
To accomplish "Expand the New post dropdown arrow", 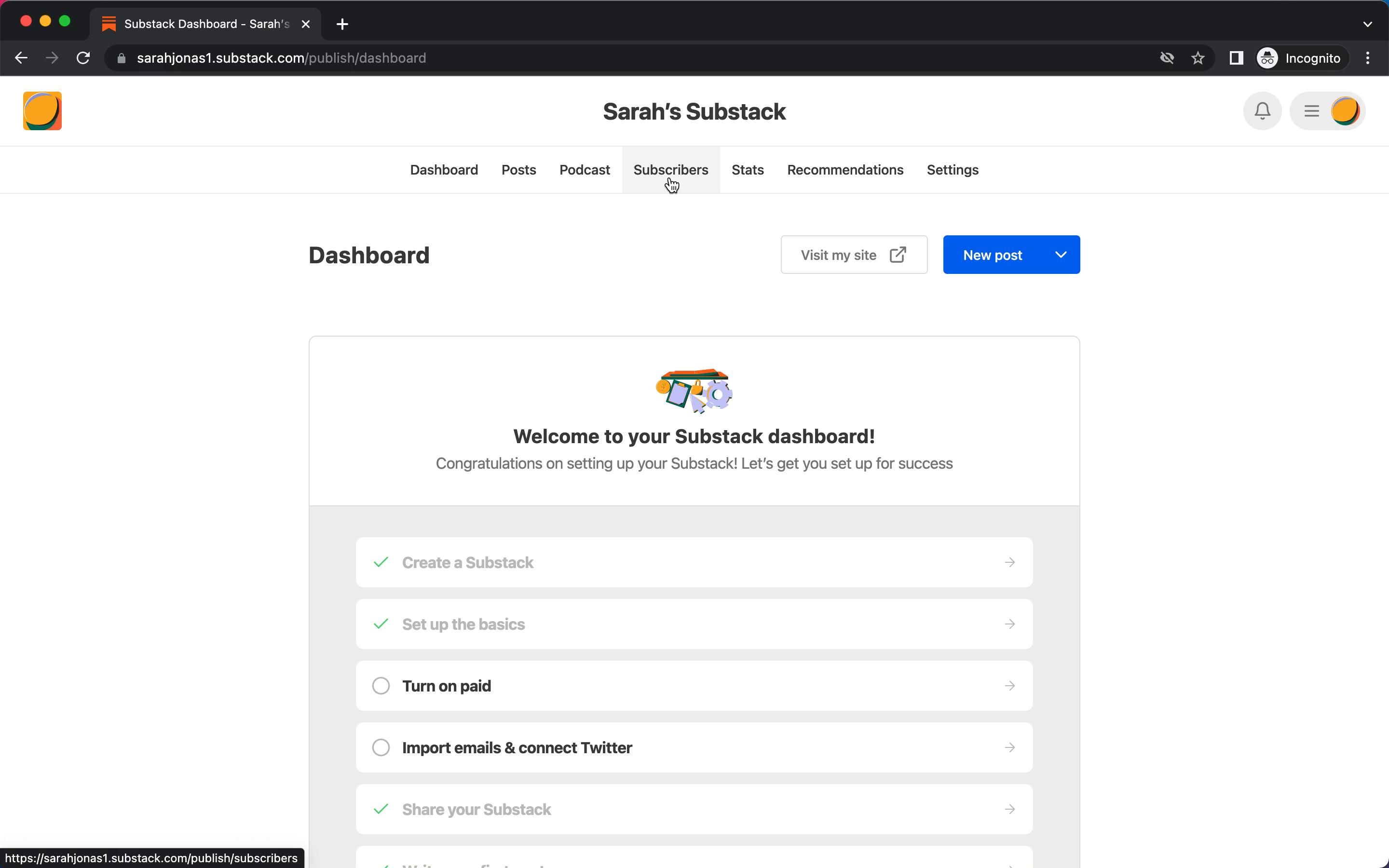I will click(1060, 255).
